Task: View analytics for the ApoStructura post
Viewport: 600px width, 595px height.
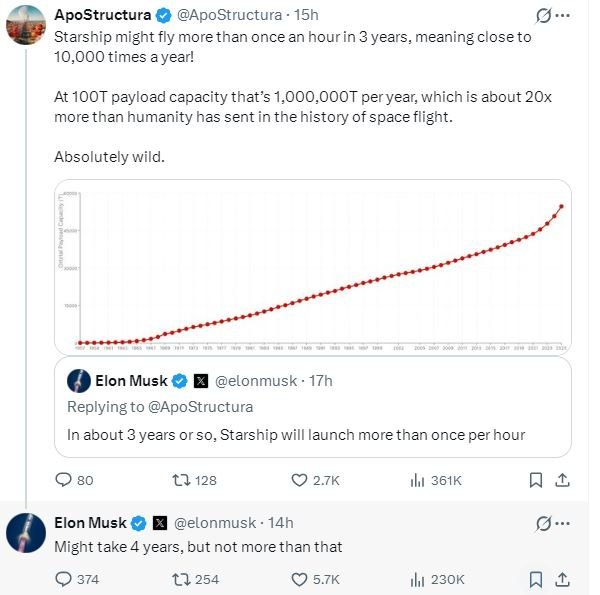Action: pyautogui.click(x=419, y=480)
